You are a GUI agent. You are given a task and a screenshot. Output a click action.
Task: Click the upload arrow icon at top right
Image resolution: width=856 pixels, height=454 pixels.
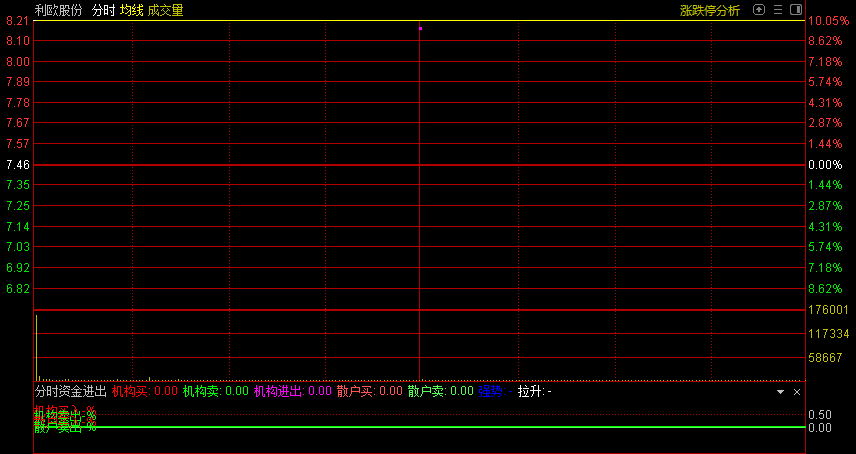759,10
